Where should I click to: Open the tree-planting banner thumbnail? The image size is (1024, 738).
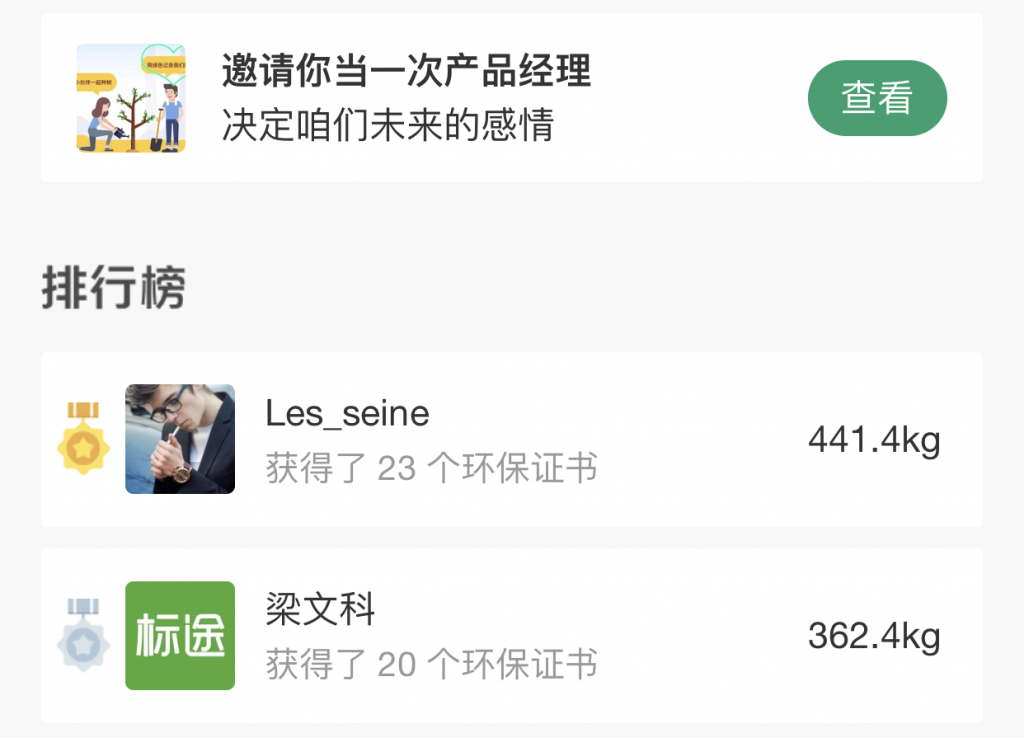coord(131,98)
